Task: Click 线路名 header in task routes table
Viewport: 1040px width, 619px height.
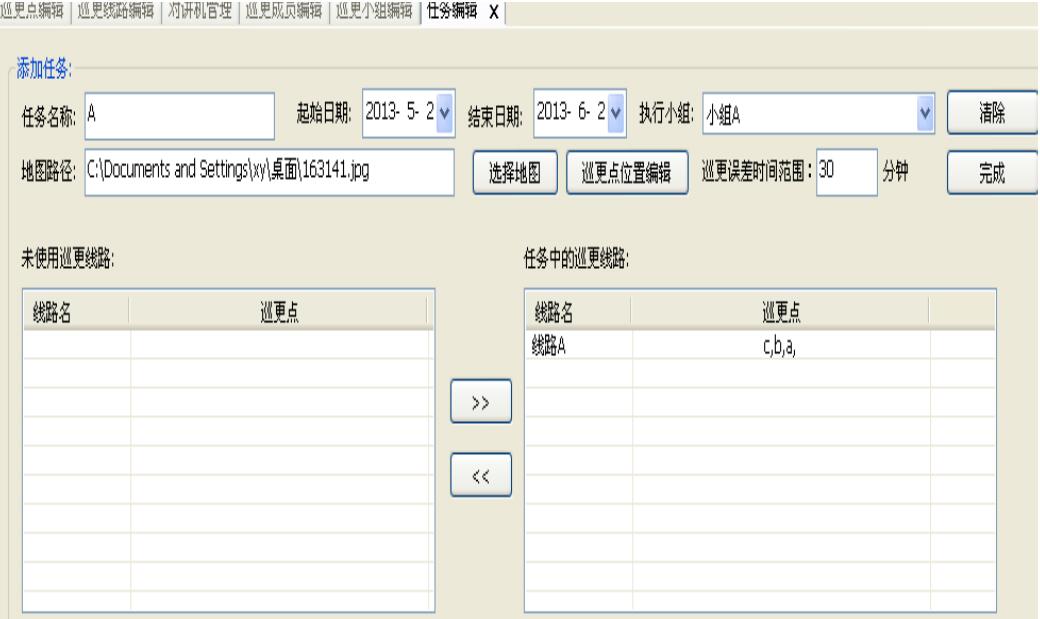Action: tap(578, 311)
